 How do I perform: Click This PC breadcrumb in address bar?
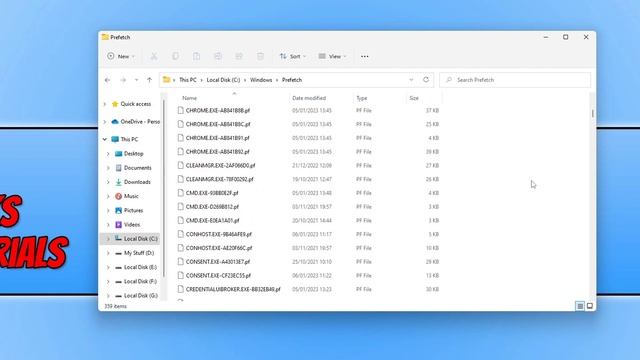pyautogui.click(x=188, y=80)
